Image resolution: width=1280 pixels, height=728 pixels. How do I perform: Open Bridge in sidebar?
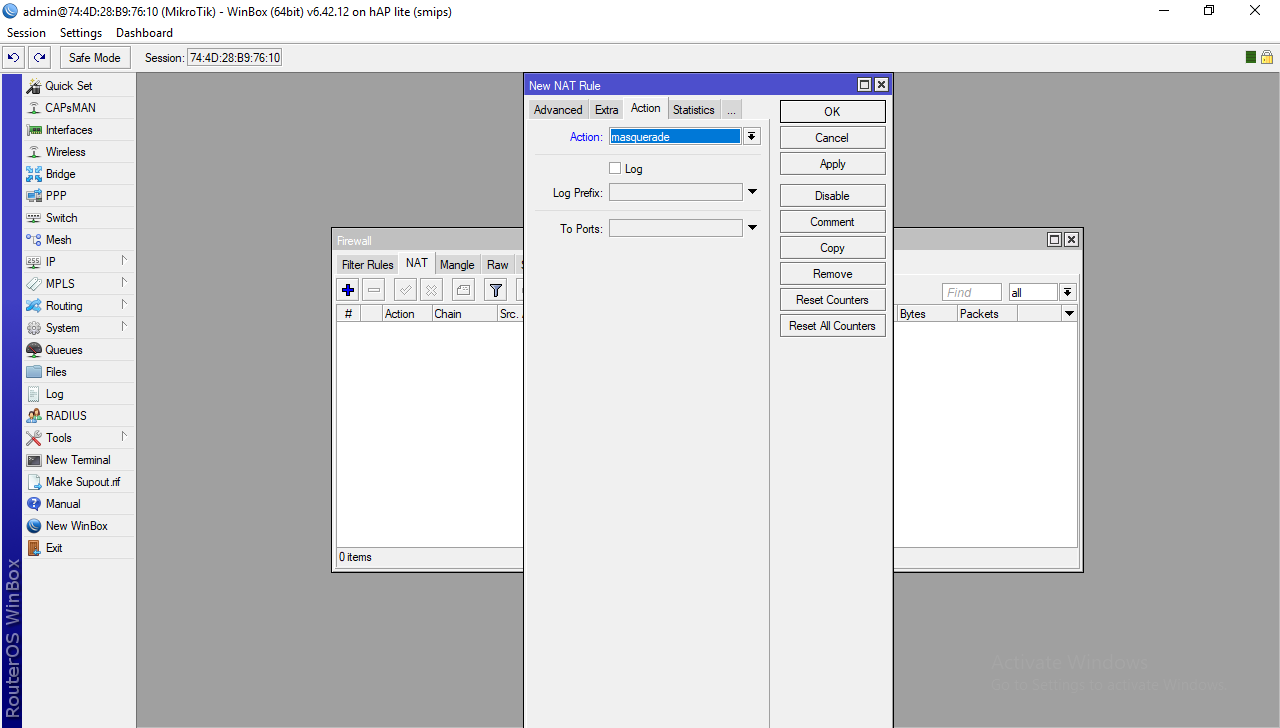[x=79, y=174]
